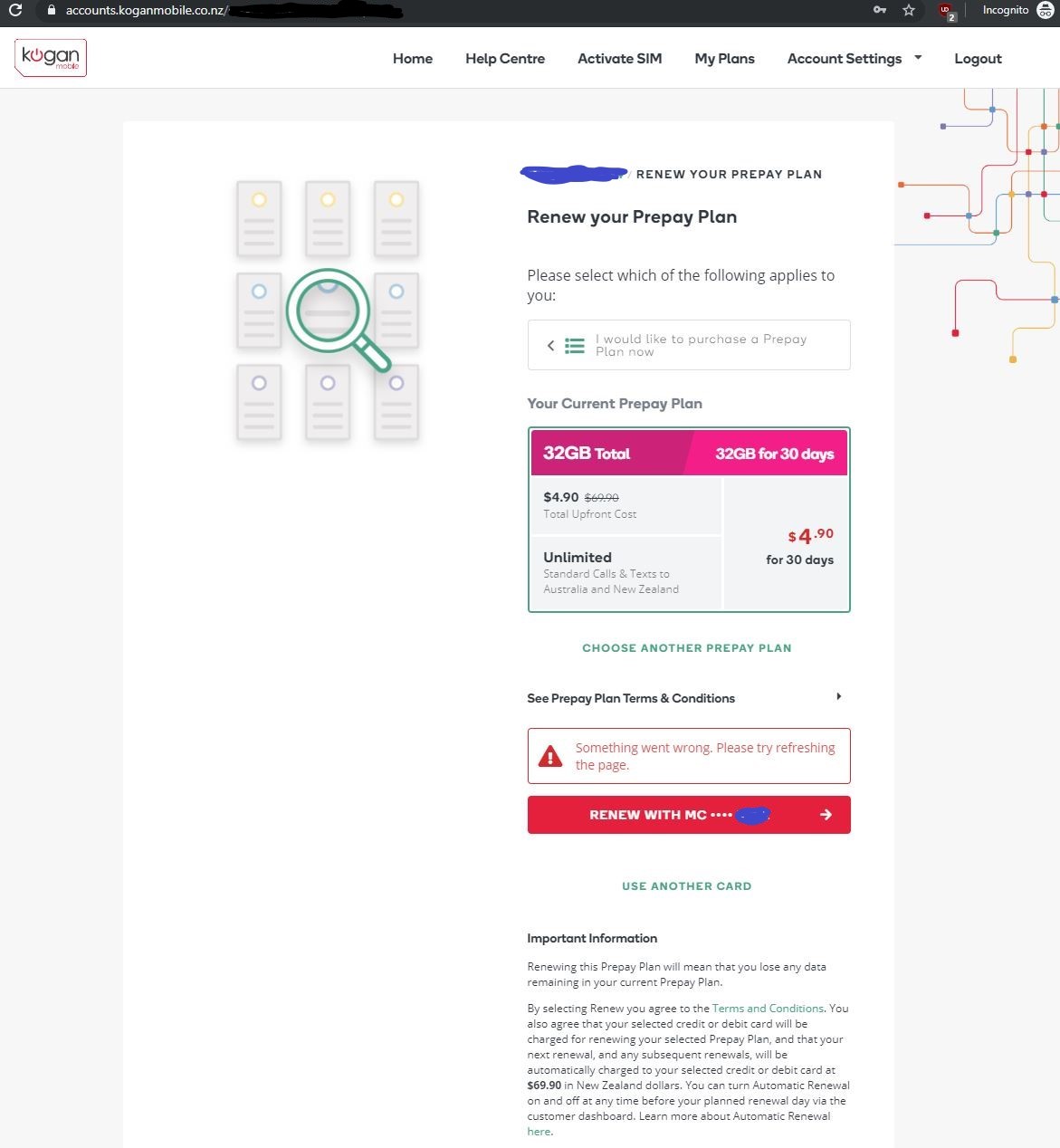Click the browser reload icon
Image resolution: width=1060 pixels, height=1148 pixels.
[14, 11]
